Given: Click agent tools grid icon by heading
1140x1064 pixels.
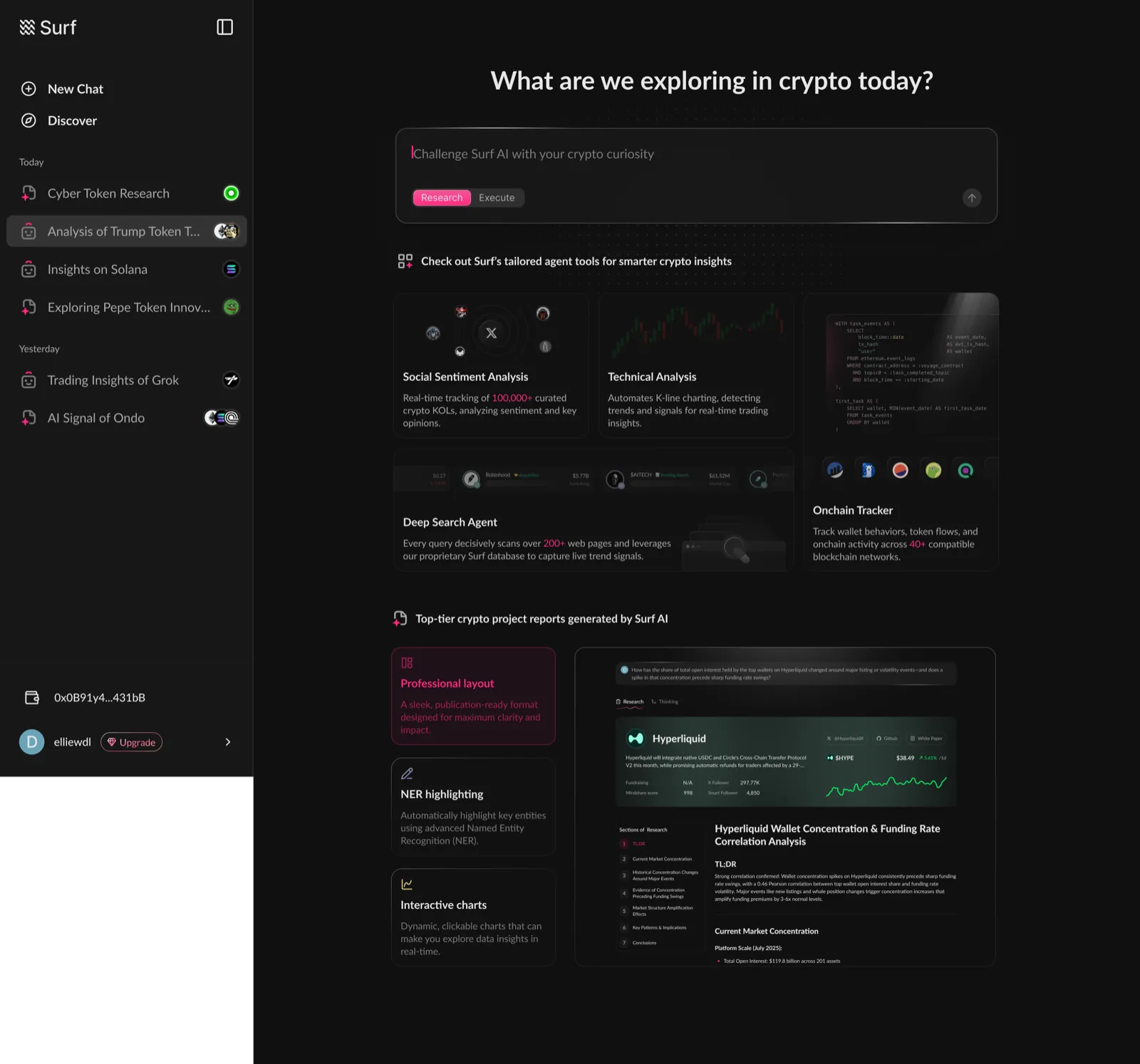Looking at the screenshot, I should coord(405,261).
